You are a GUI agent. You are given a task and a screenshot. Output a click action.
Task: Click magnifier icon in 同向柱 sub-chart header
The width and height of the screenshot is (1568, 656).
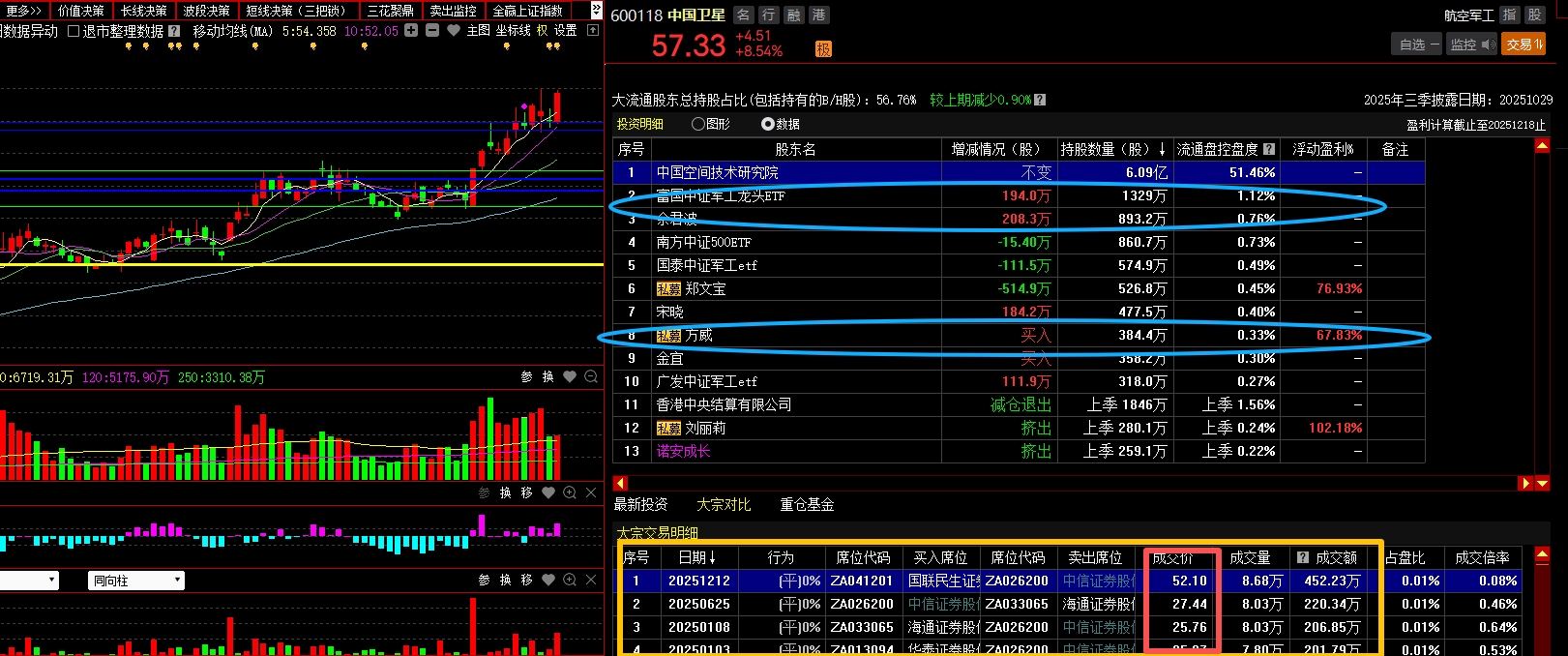(570, 581)
